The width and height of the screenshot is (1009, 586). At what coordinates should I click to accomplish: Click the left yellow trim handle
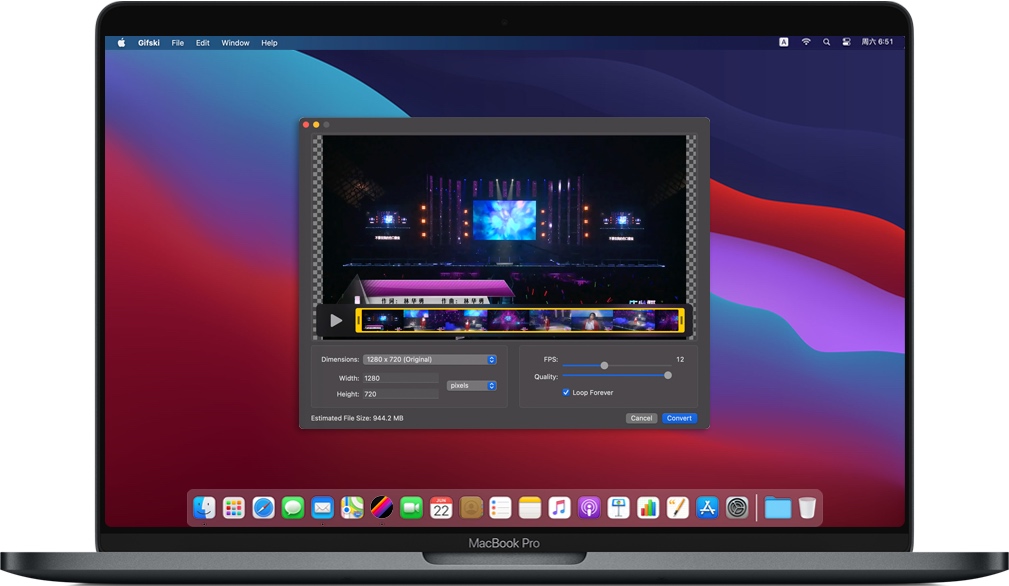pos(359,320)
